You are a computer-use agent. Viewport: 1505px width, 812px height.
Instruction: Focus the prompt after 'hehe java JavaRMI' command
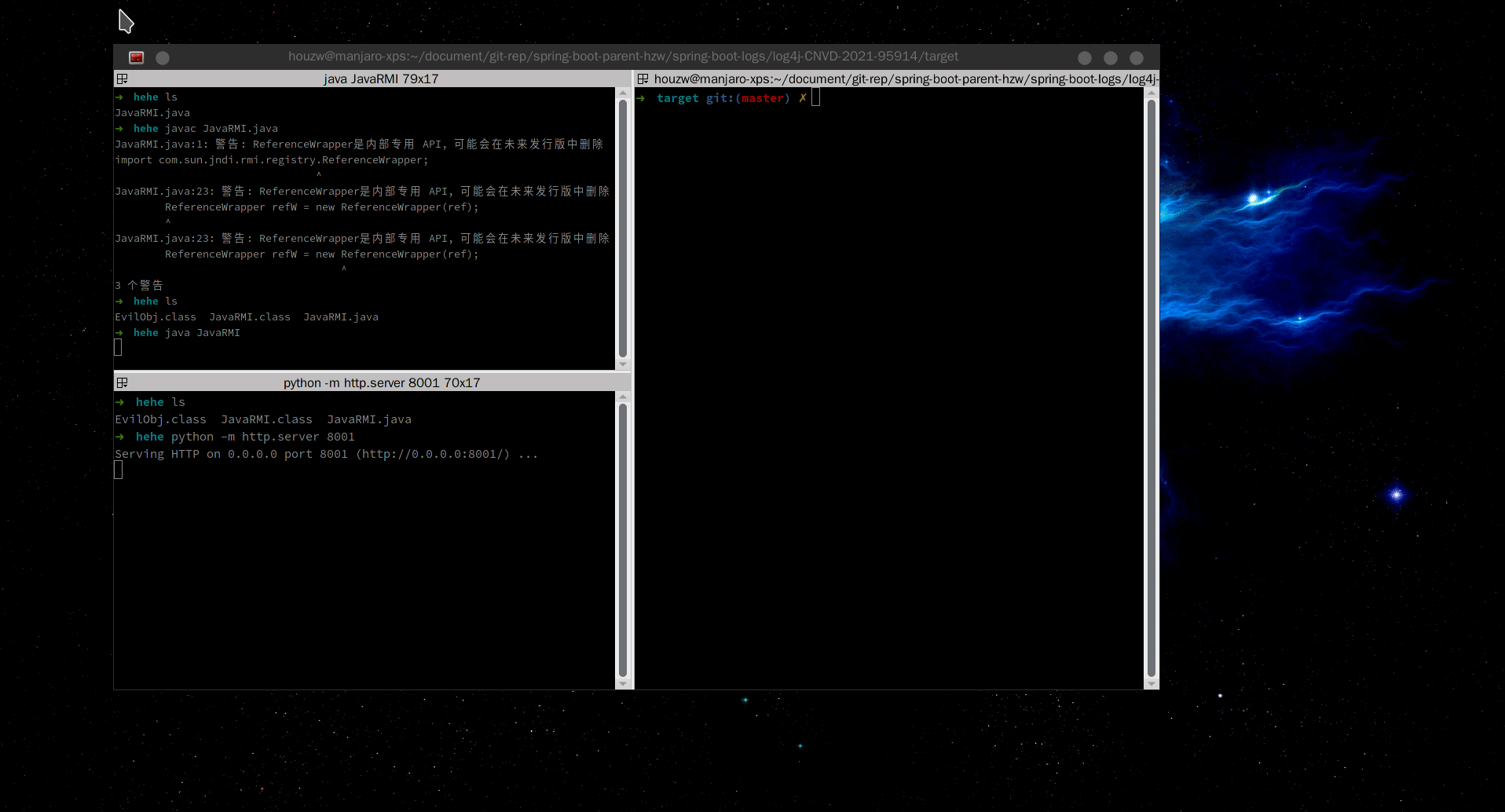click(x=119, y=346)
